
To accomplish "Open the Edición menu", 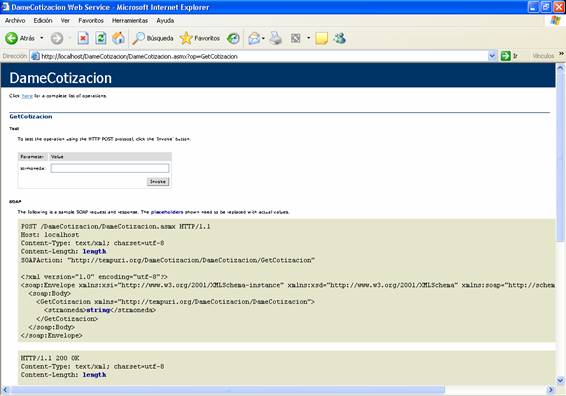I will point(43,21).
